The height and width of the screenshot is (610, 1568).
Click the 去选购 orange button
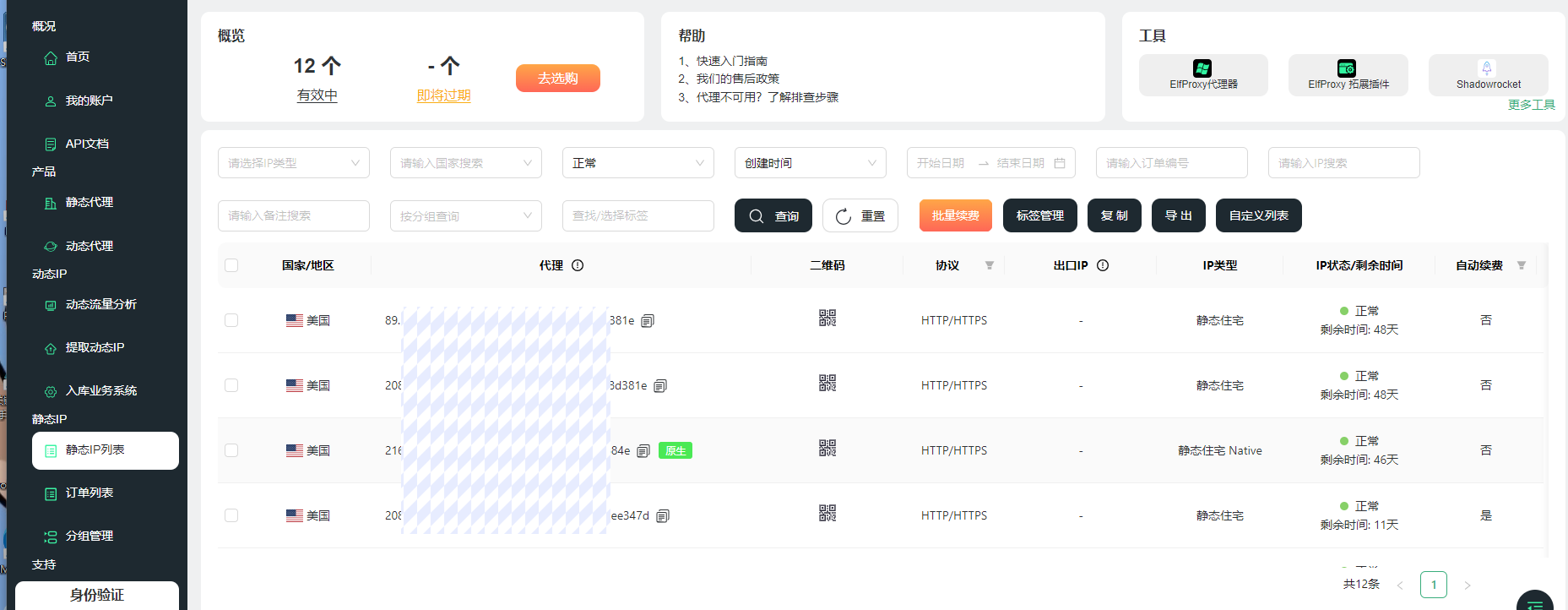557,79
